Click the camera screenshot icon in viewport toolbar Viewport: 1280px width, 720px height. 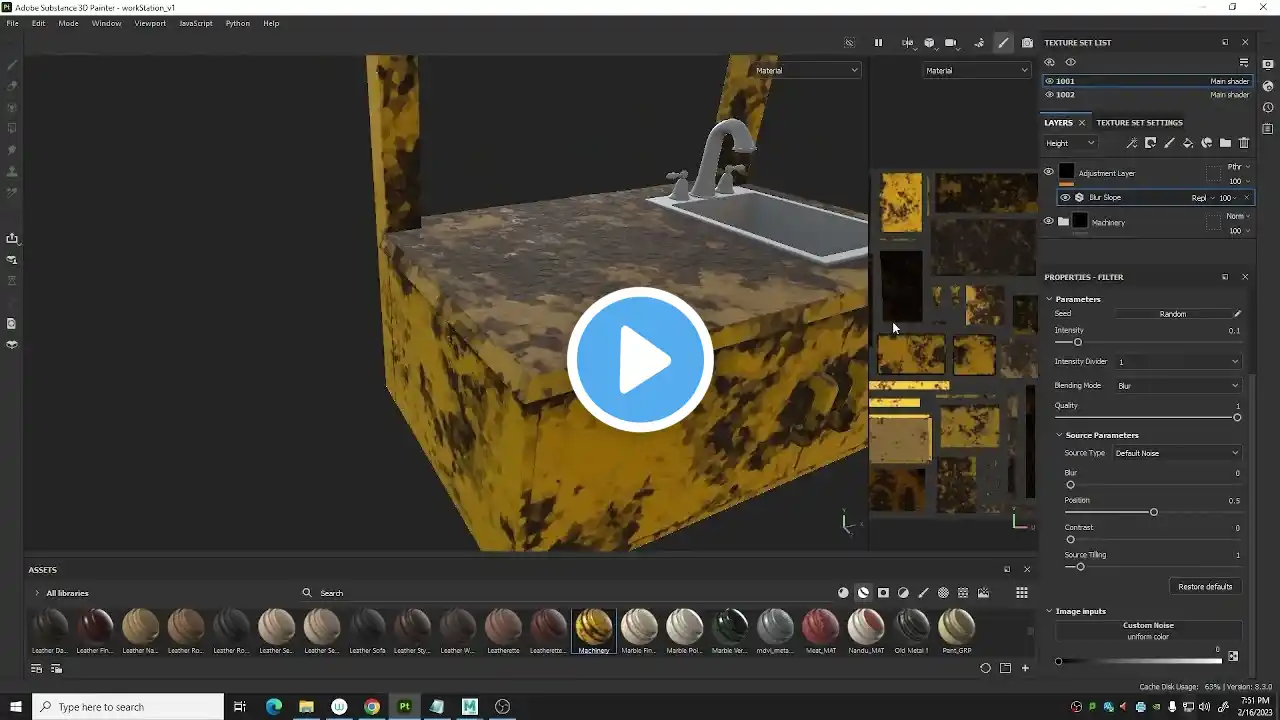pos(1027,43)
